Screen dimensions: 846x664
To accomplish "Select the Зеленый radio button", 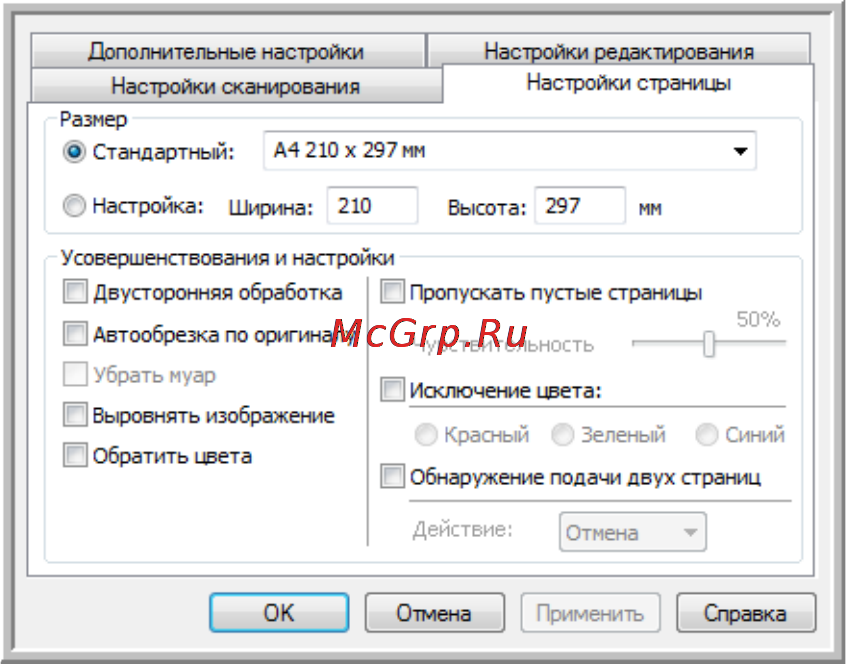I will click(562, 435).
